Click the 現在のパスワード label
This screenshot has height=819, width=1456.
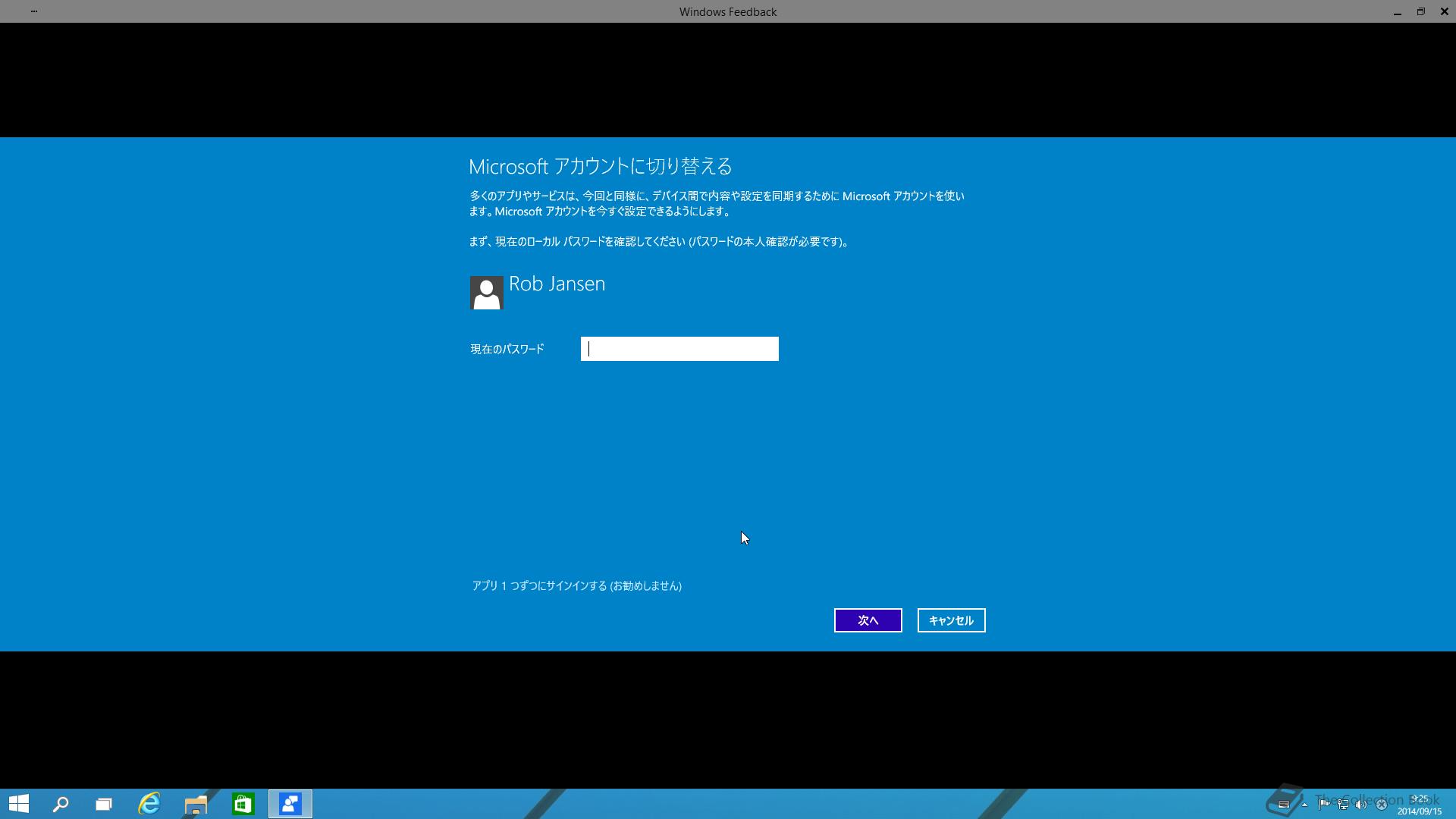[x=507, y=349]
